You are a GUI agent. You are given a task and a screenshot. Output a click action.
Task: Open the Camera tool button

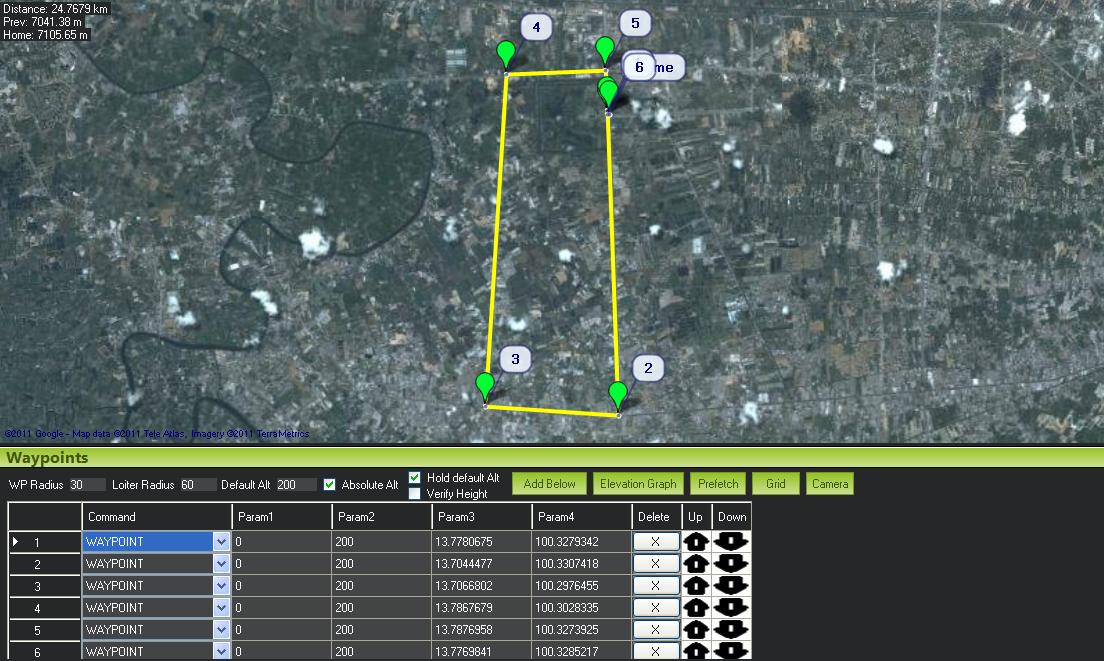[x=829, y=484]
